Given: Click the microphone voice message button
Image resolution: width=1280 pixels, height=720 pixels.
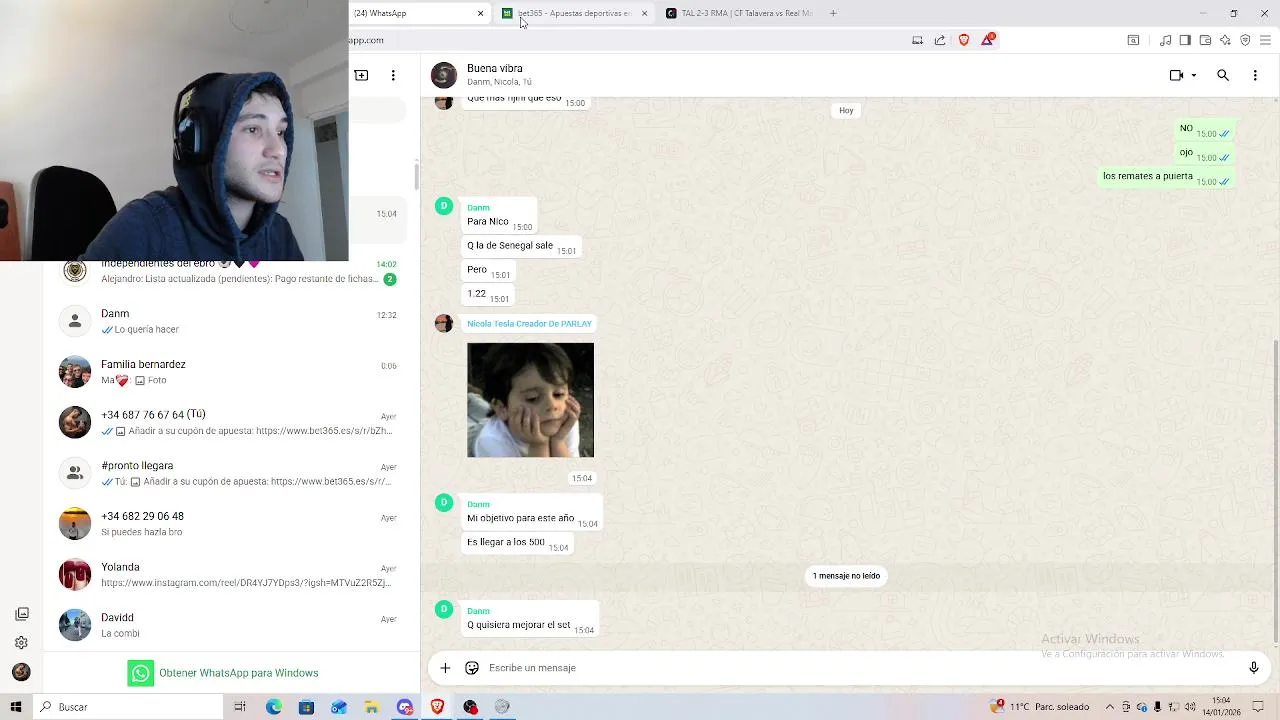Looking at the screenshot, I should 1253,668.
